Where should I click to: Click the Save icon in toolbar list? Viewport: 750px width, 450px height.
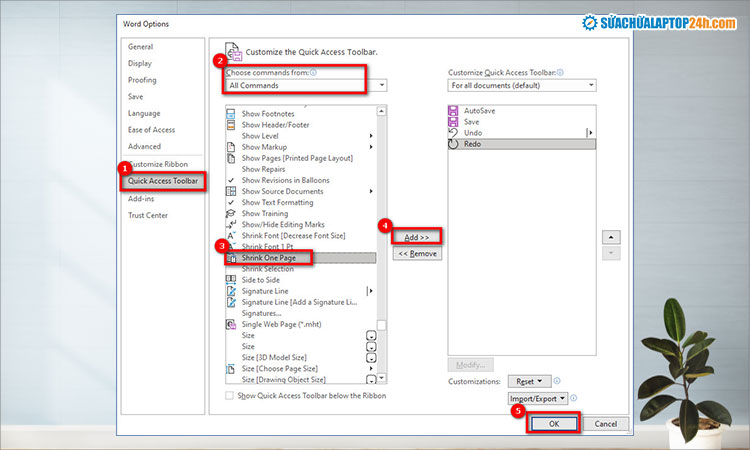pyautogui.click(x=453, y=121)
